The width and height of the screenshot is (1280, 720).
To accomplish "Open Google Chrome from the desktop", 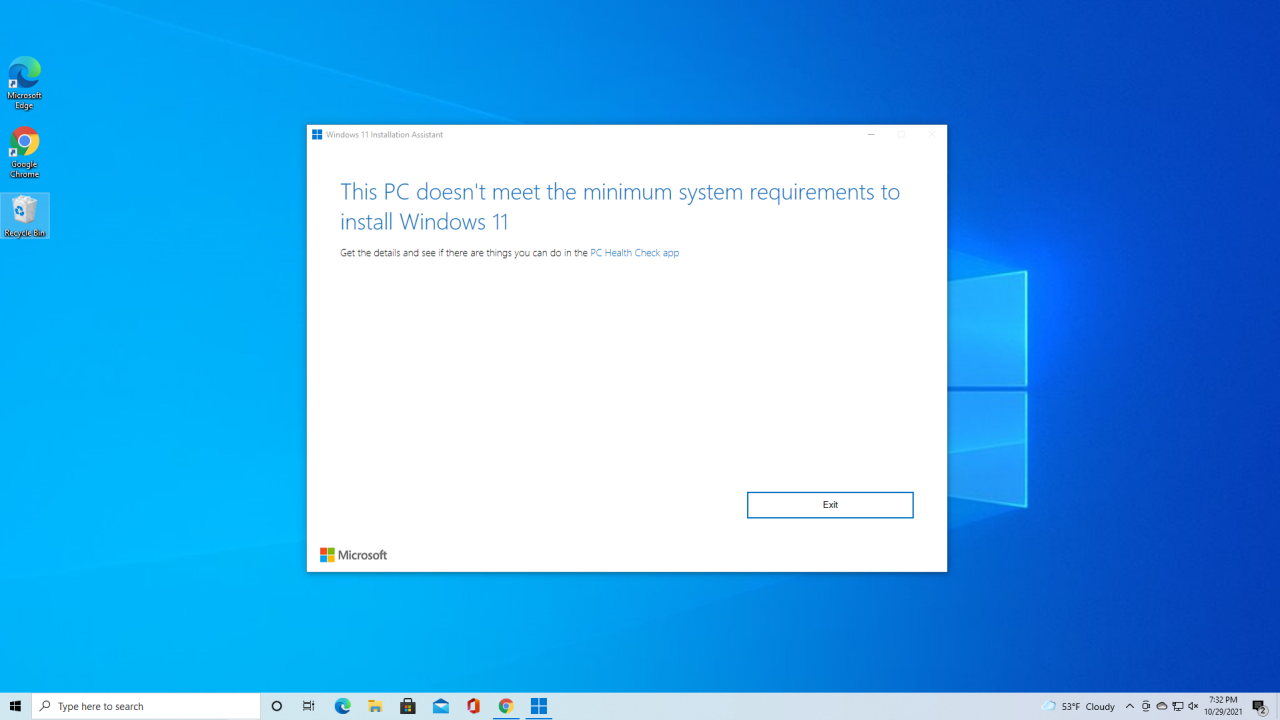I will (24, 143).
